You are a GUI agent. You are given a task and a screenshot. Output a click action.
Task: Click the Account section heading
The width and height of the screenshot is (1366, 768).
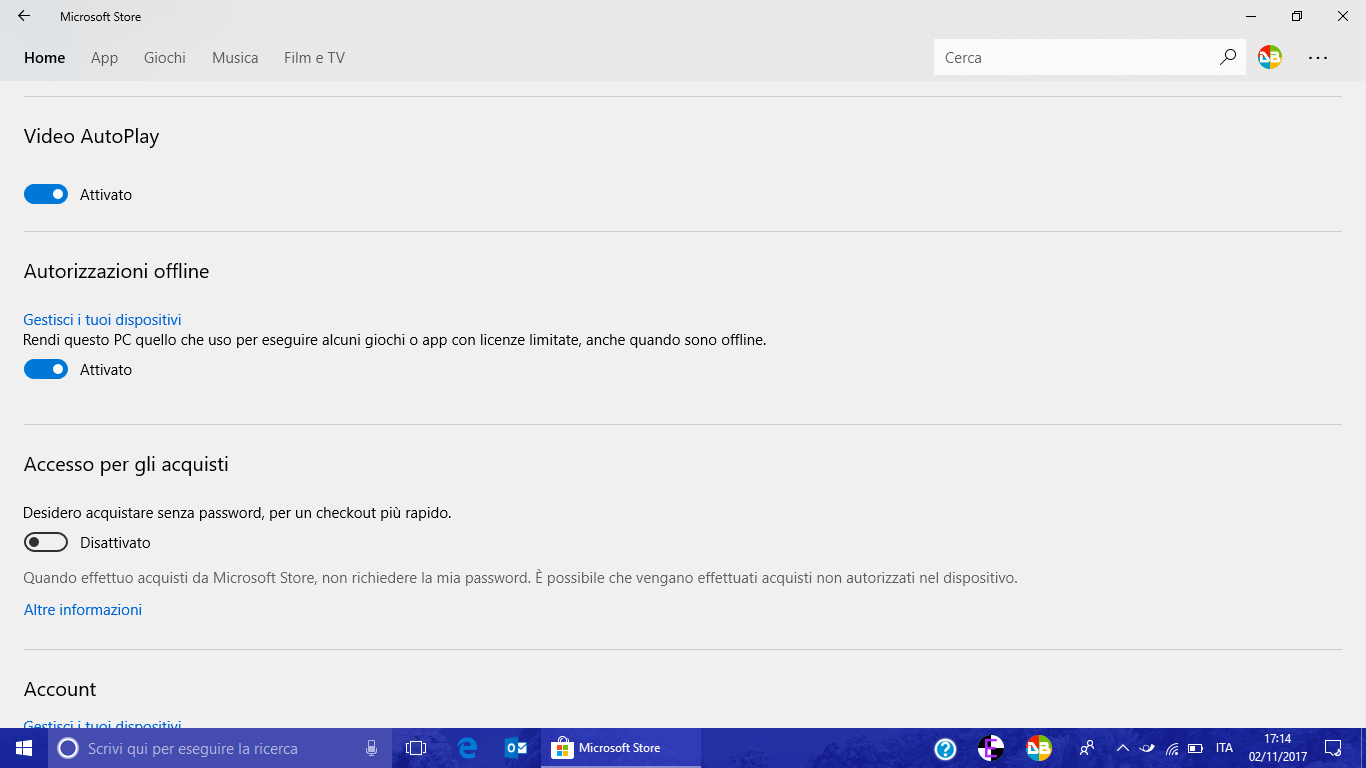(x=60, y=689)
